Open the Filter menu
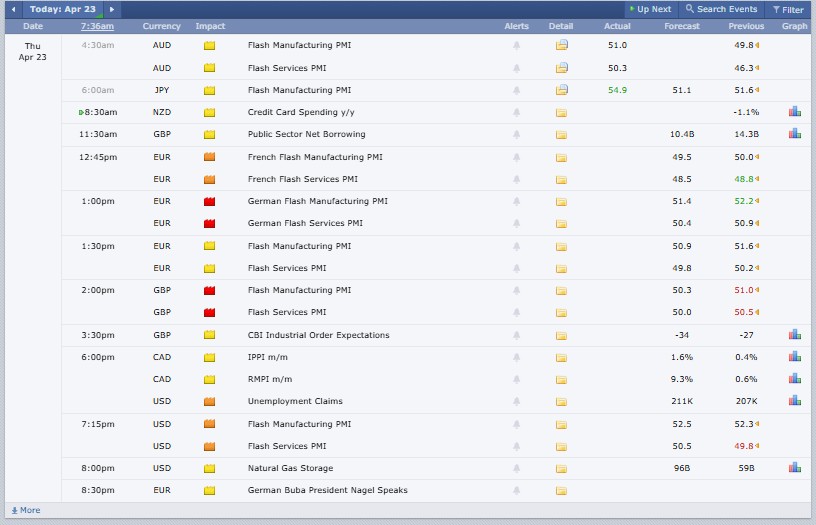The image size is (816, 525). pyautogui.click(x=787, y=9)
